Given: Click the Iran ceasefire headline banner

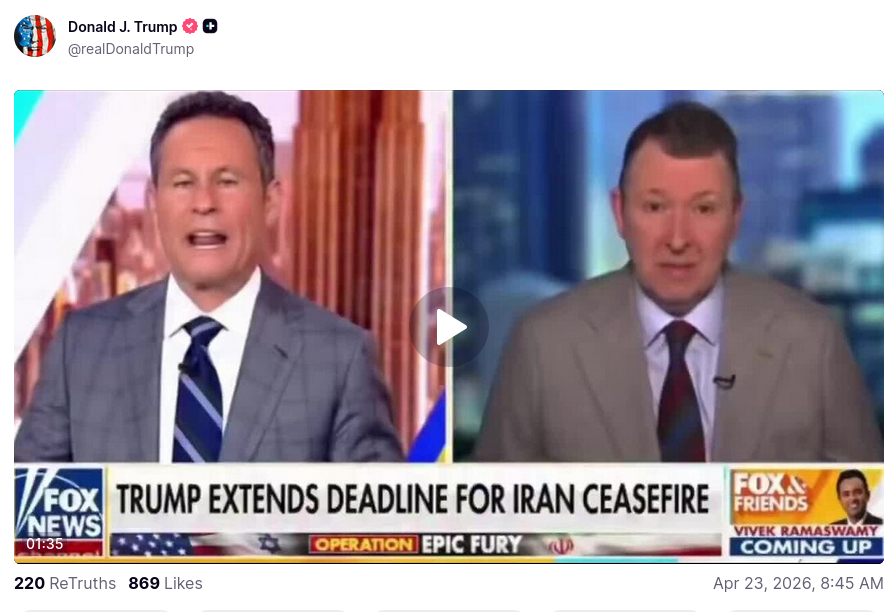Looking at the screenshot, I should (x=413, y=499).
